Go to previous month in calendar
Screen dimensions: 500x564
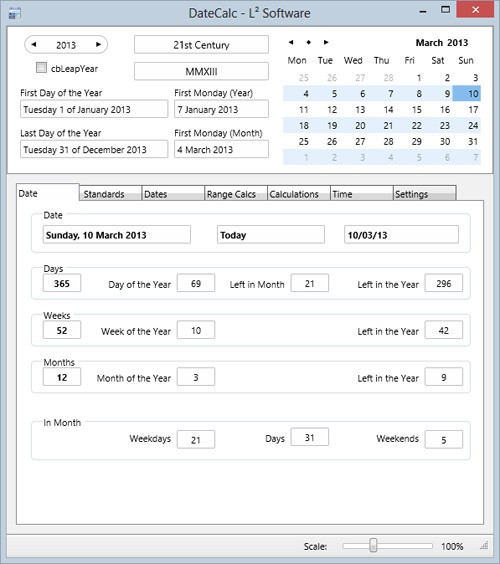click(x=291, y=42)
